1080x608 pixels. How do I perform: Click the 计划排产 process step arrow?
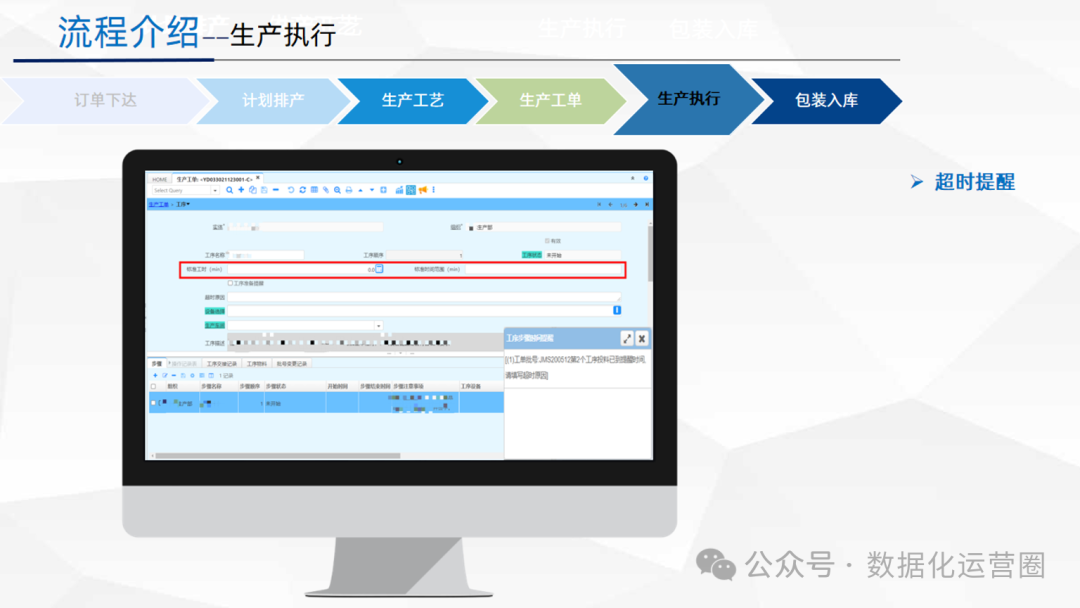[273, 101]
